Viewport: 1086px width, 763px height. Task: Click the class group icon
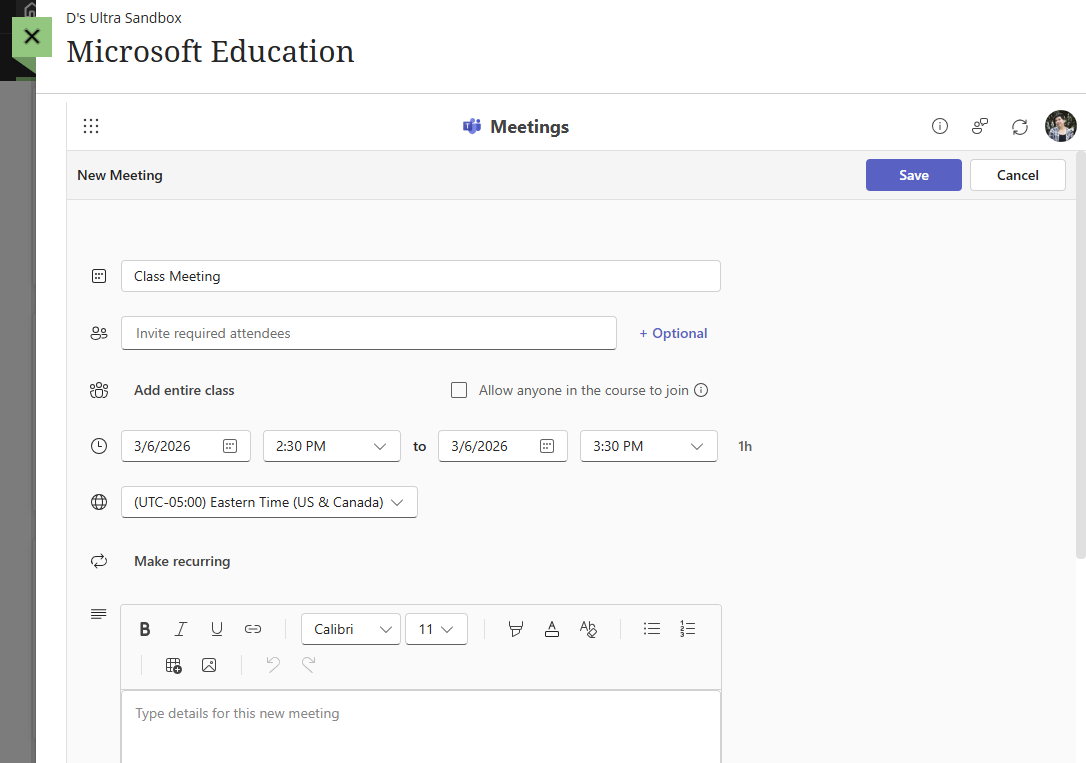99,391
